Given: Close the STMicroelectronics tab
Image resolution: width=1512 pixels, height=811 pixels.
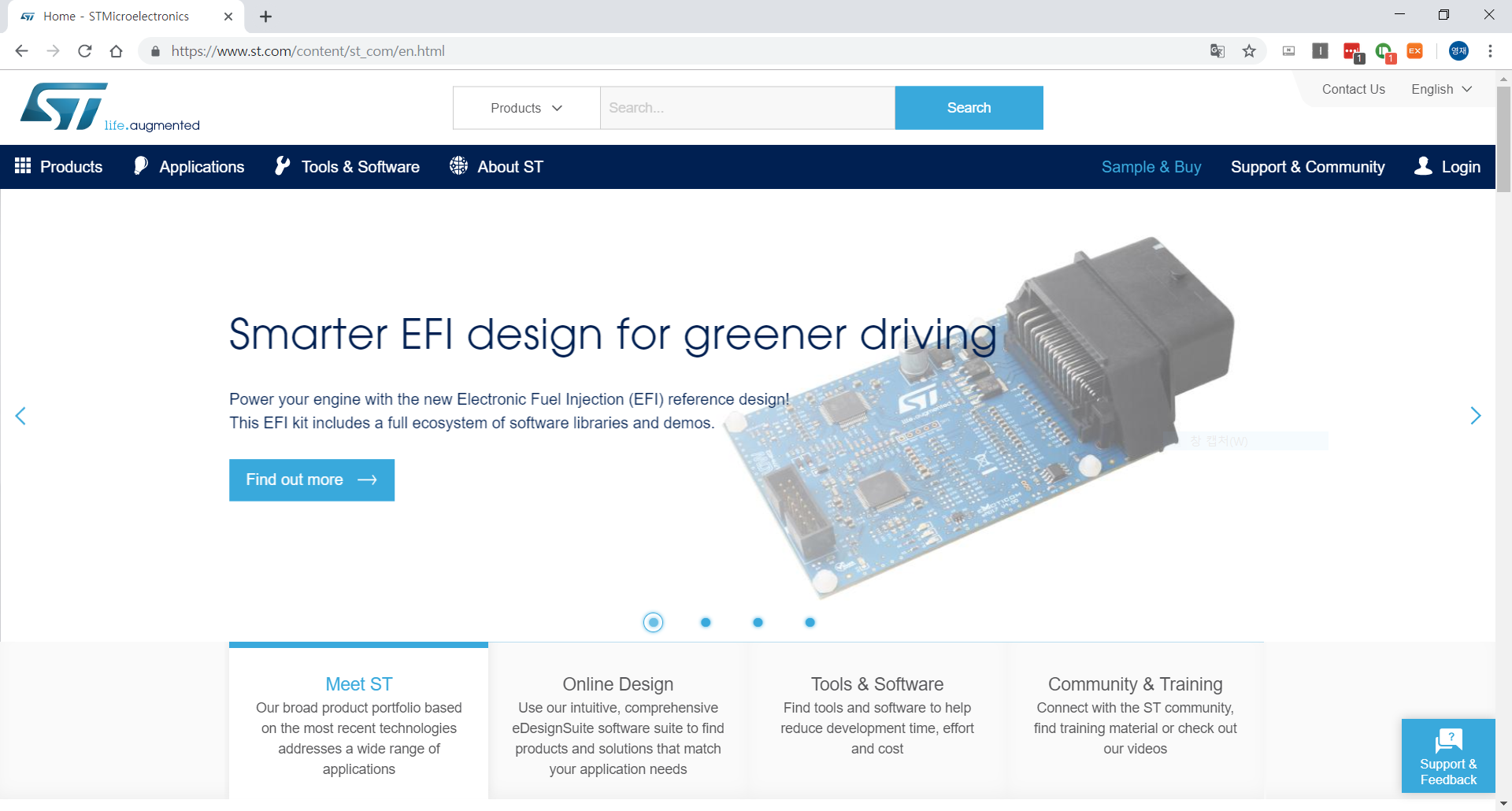Looking at the screenshot, I should 228,17.
